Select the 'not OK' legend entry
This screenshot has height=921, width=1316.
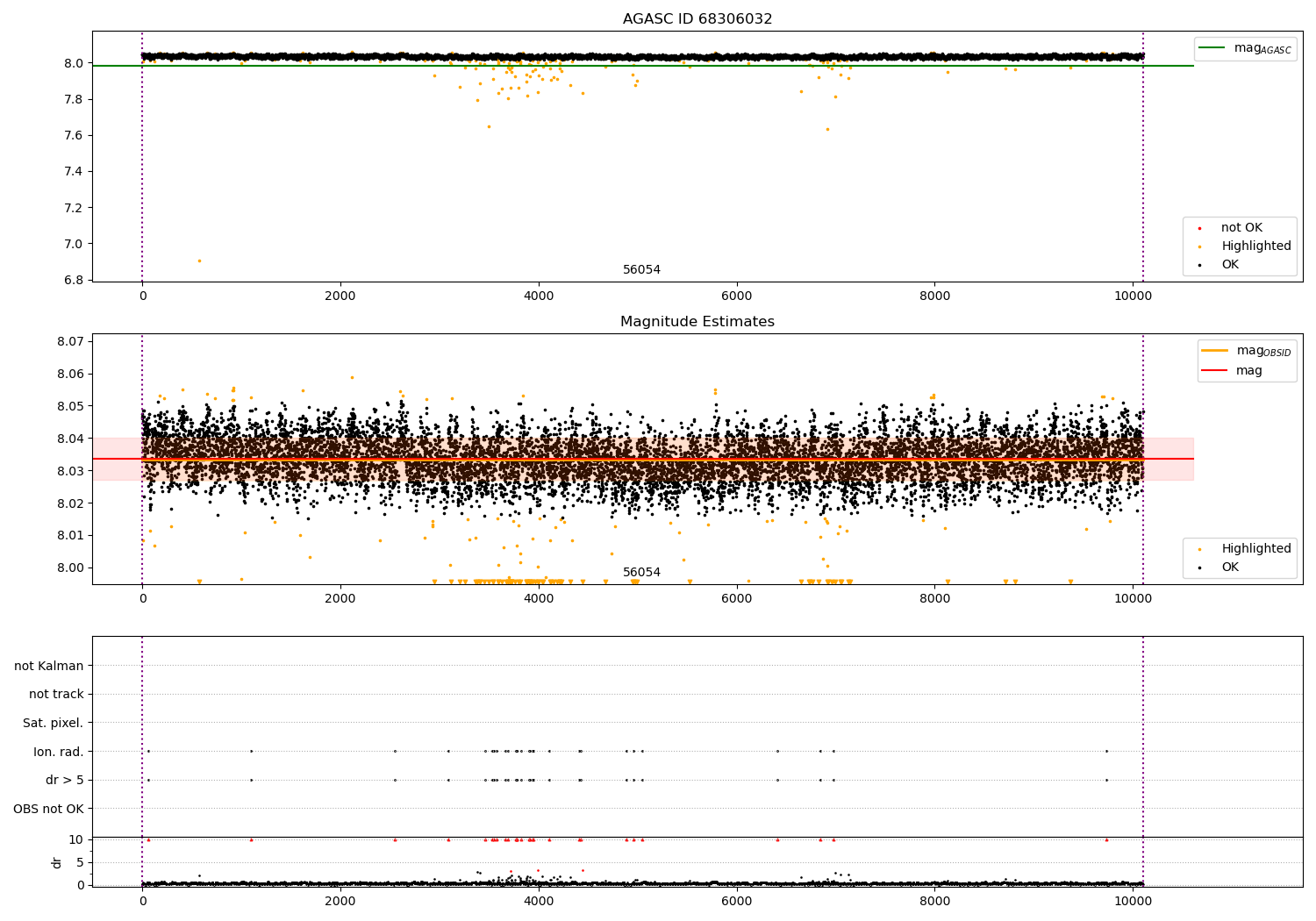point(1241,228)
